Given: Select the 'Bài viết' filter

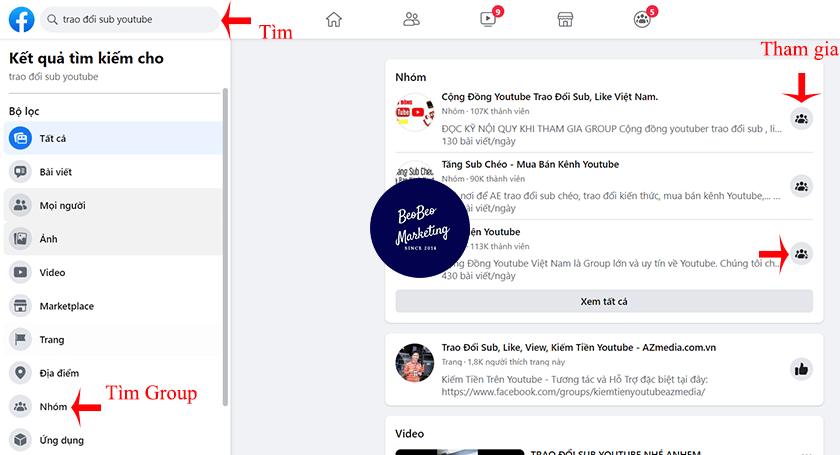Looking at the screenshot, I should [x=113, y=172].
